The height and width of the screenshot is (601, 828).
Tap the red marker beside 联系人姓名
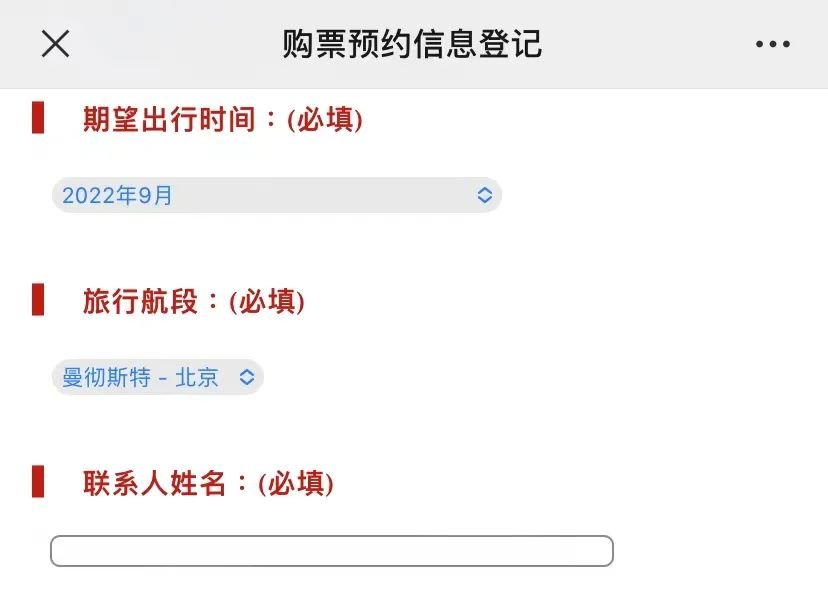[38, 482]
